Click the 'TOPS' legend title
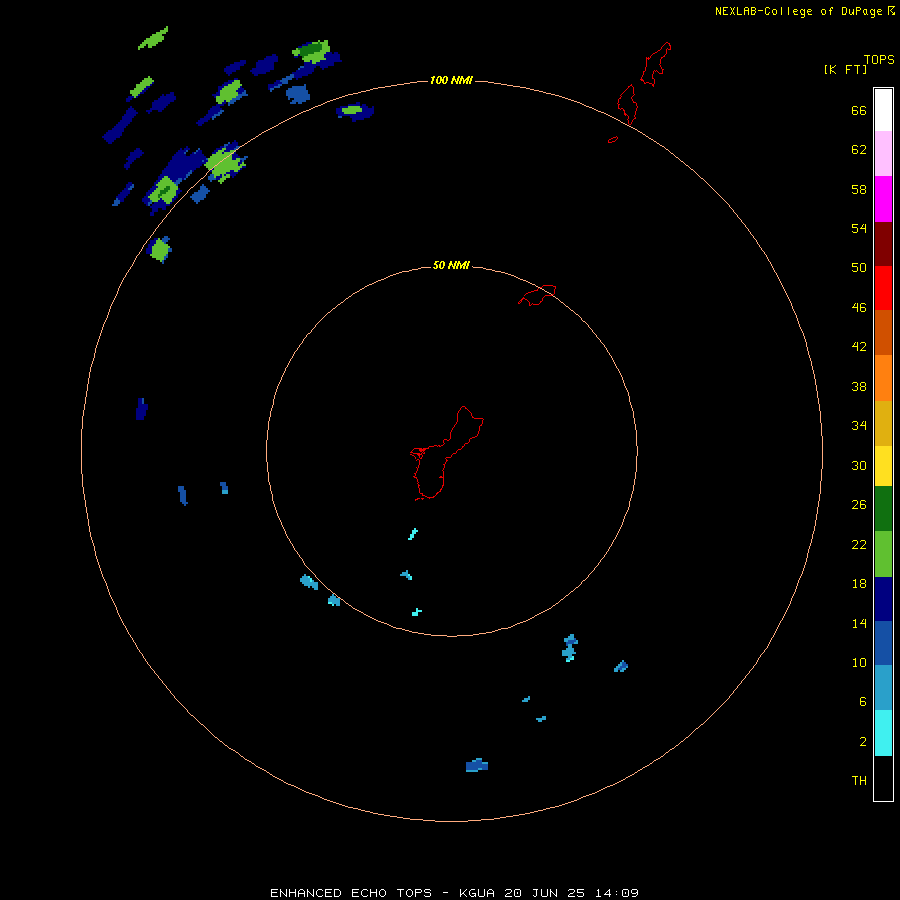900x900 pixels. (879, 59)
